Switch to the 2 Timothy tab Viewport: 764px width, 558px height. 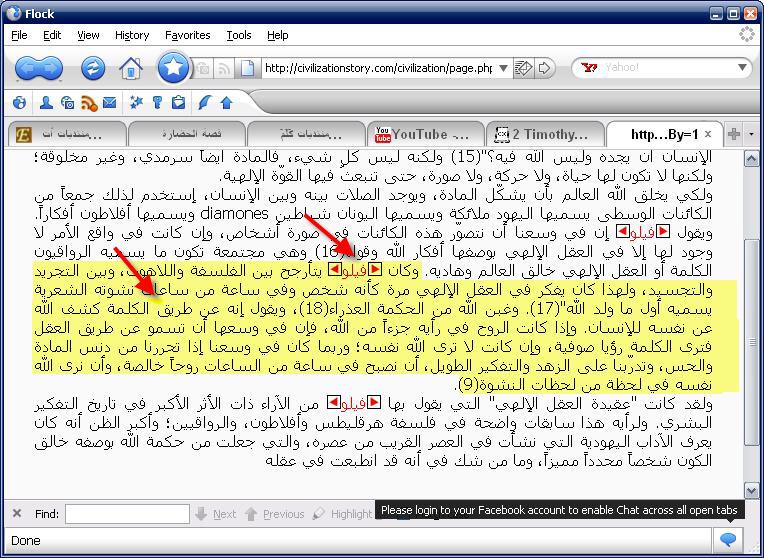(540, 134)
